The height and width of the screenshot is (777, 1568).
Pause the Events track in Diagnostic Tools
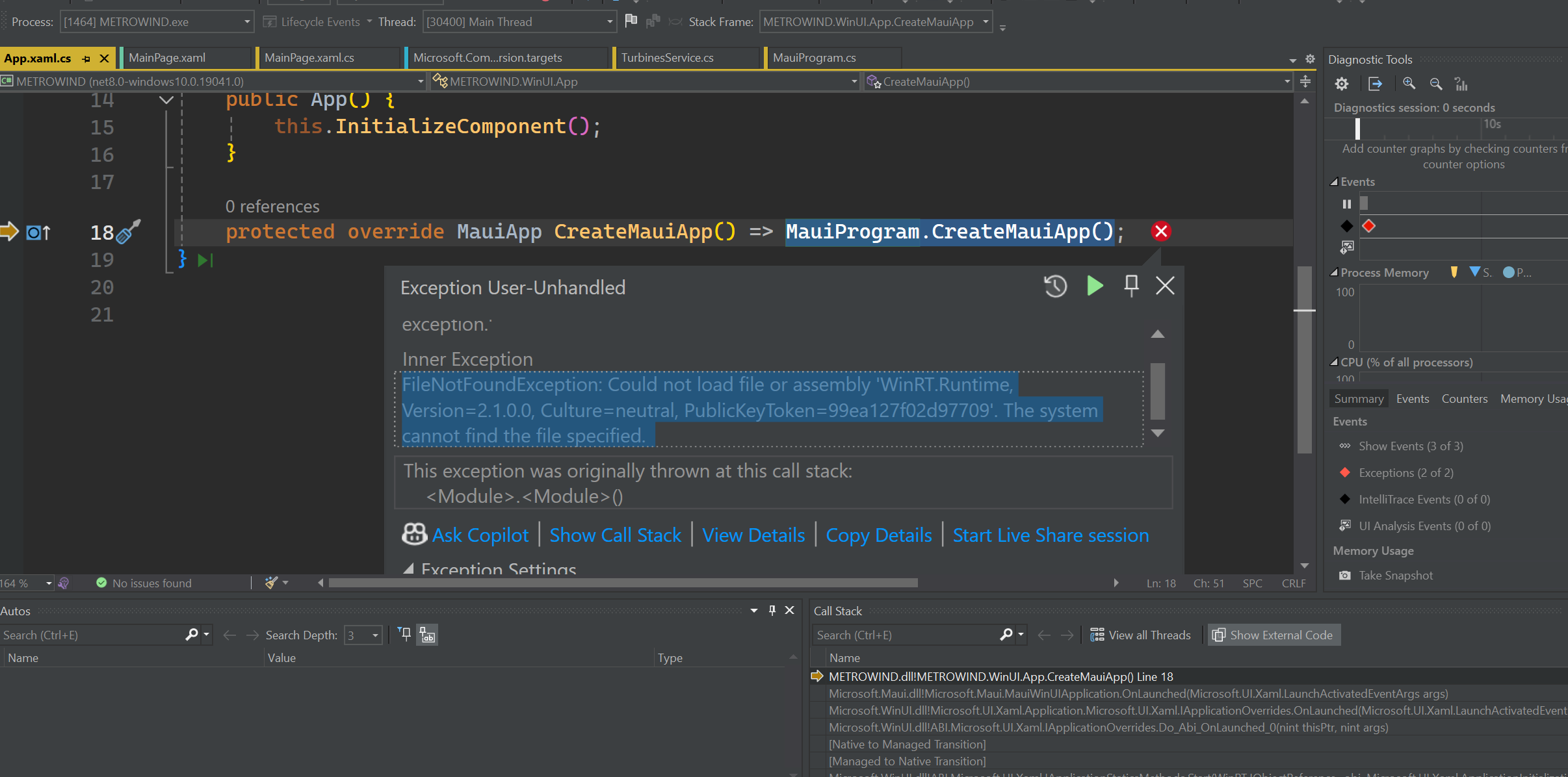(1346, 204)
